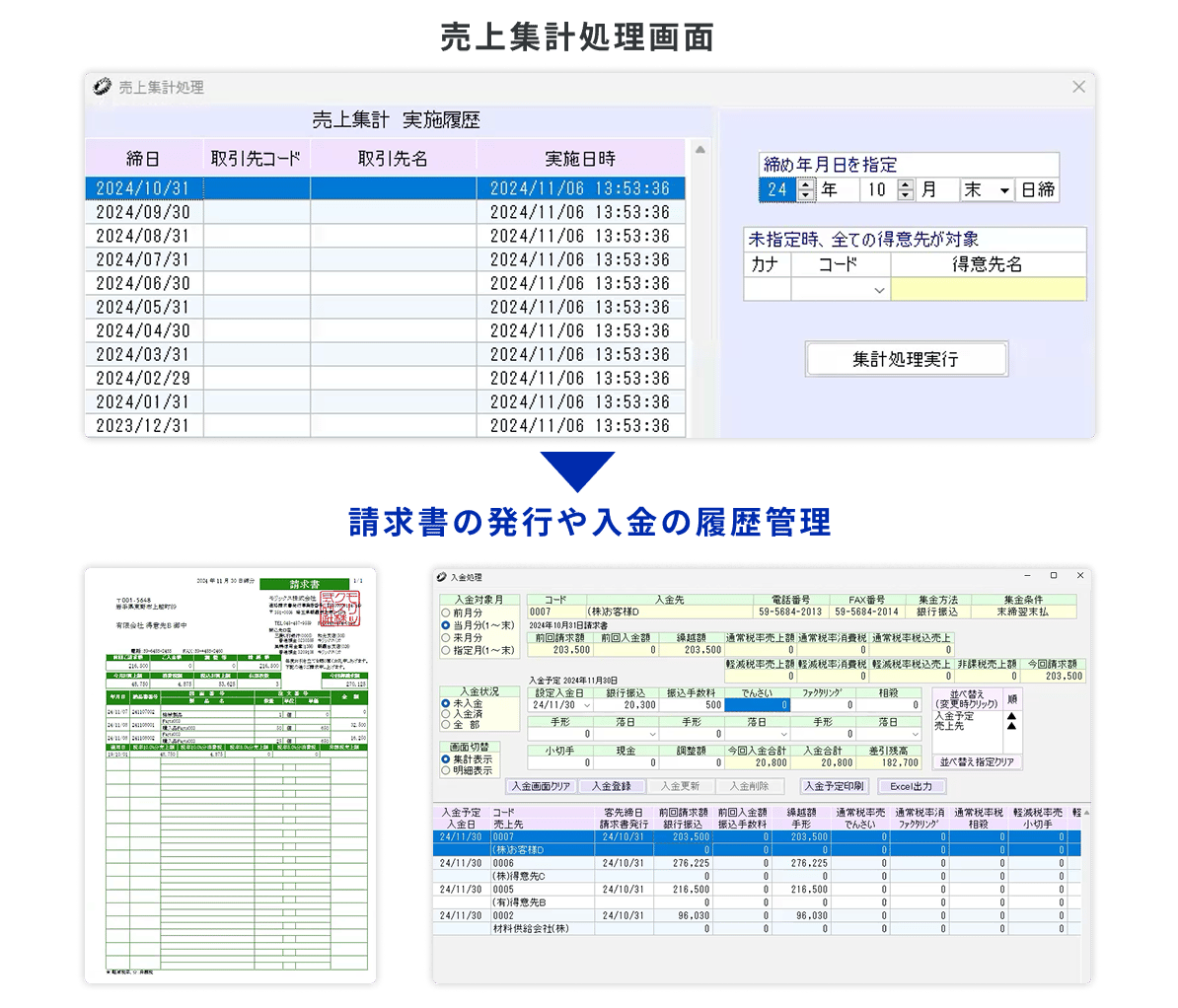
Task: Select the 2024/09/30 history row
Action: click(x=386, y=213)
